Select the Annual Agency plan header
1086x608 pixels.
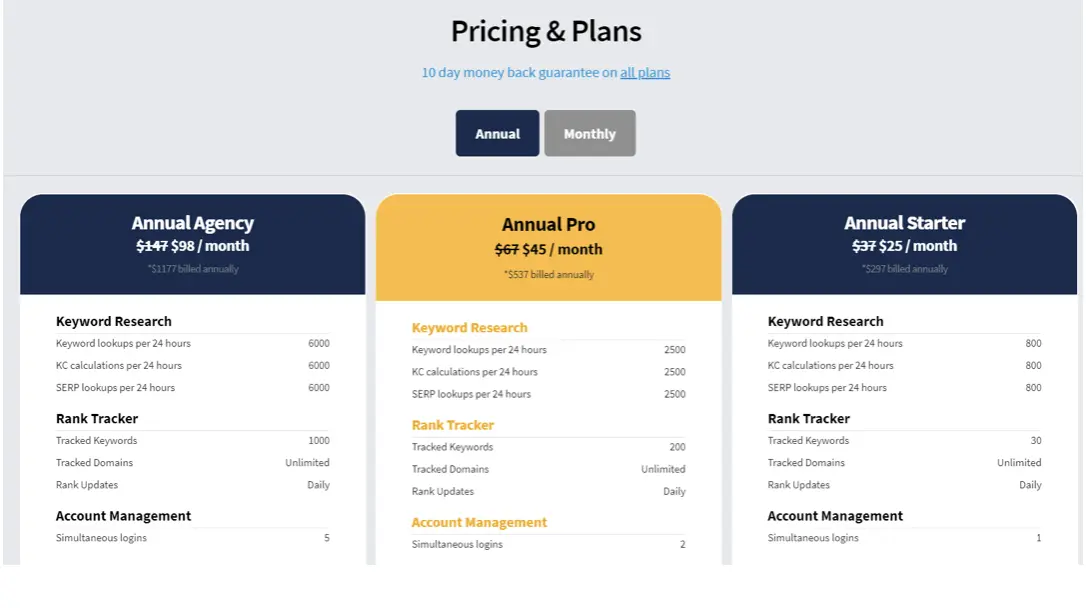193,224
